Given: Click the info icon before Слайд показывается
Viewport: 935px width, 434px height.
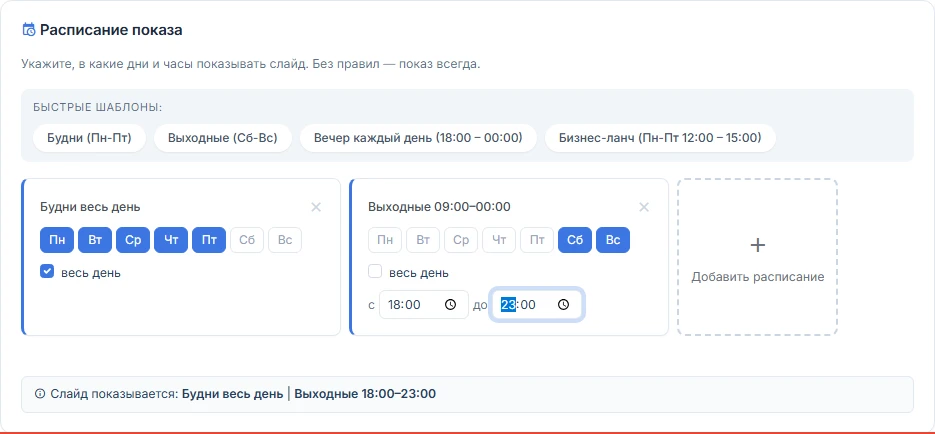Looking at the screenshot, I should pos(40,393).
